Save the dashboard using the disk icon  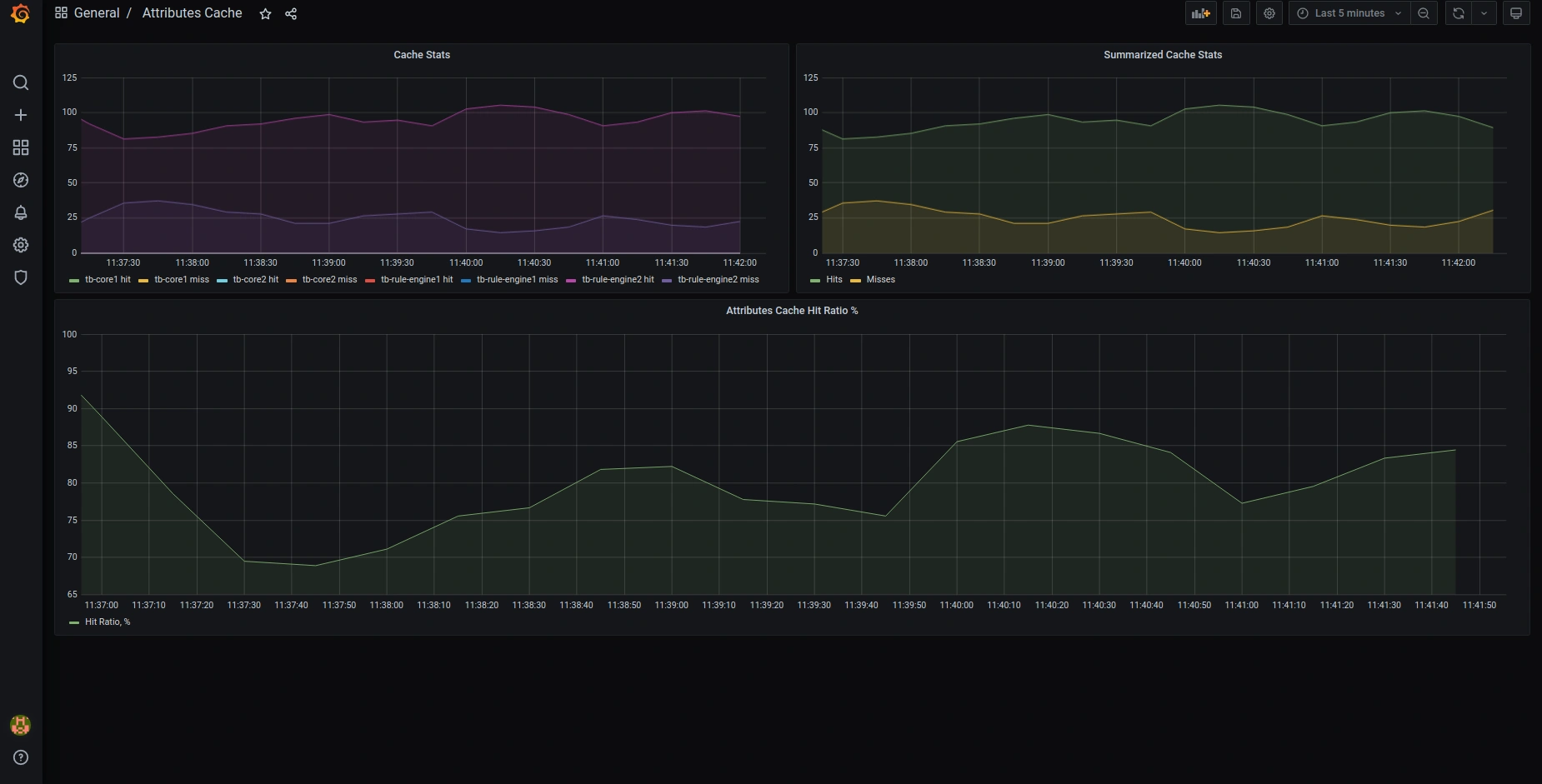[x=1236, y=13]
